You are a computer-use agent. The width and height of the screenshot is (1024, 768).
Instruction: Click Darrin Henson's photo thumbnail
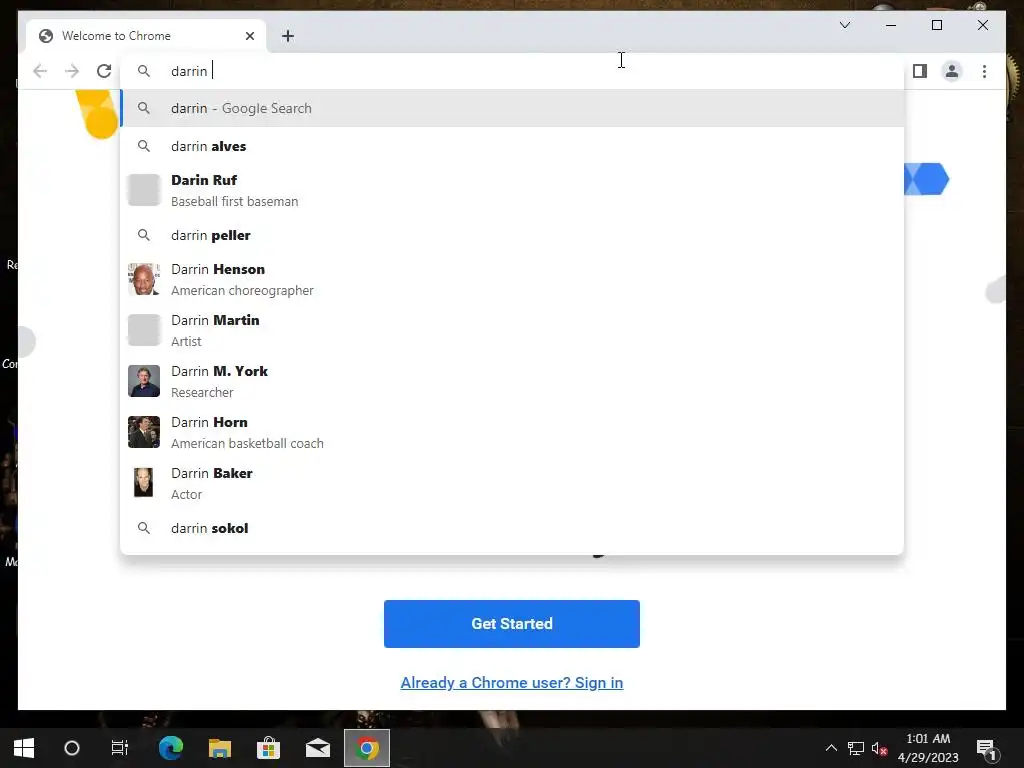click(144, 280)
